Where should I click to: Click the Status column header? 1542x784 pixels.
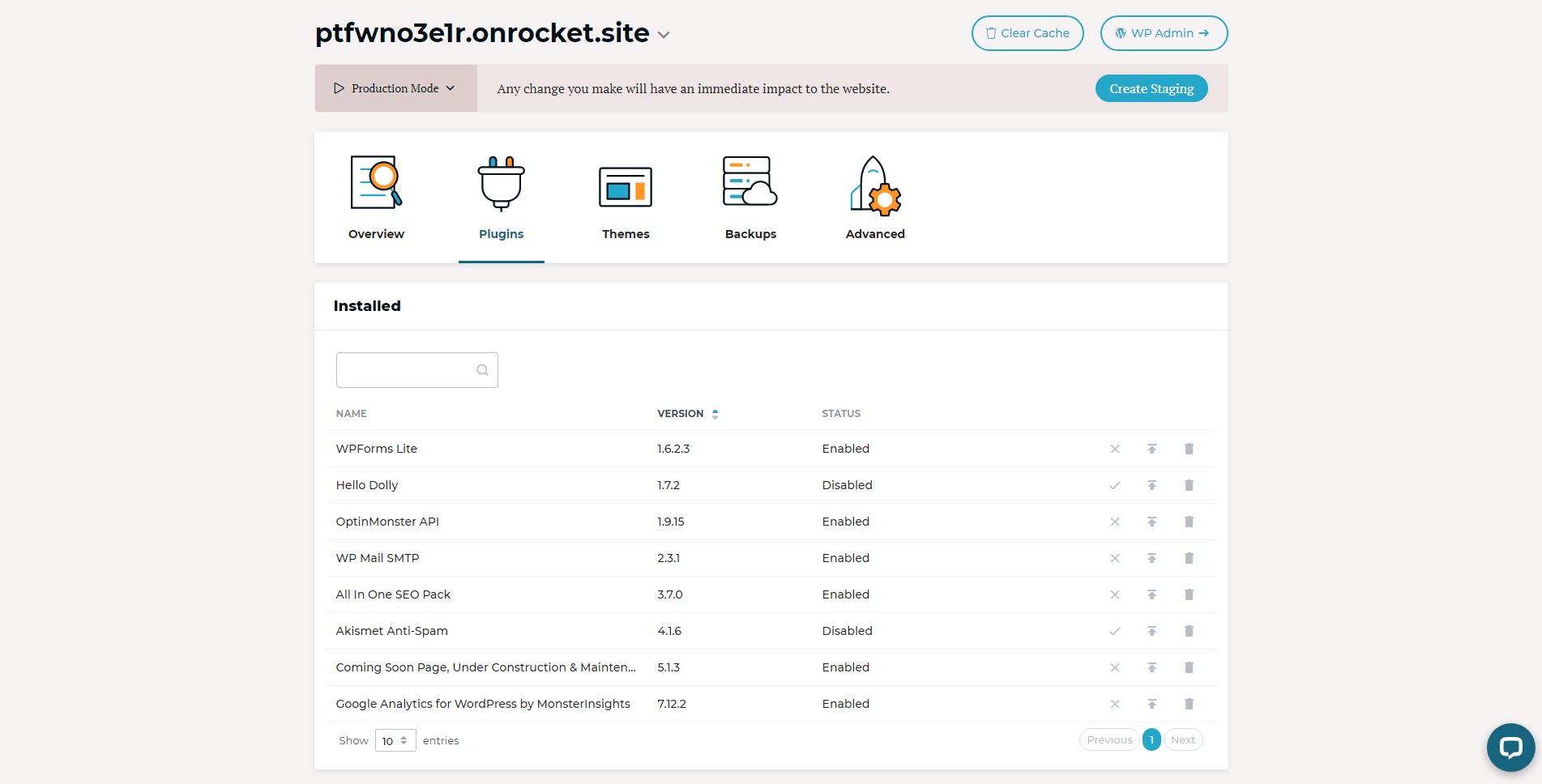coord(841,414)
